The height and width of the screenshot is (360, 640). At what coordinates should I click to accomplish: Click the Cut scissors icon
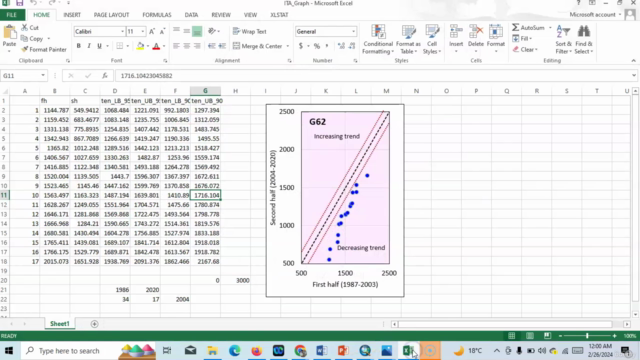pos(24,27)
